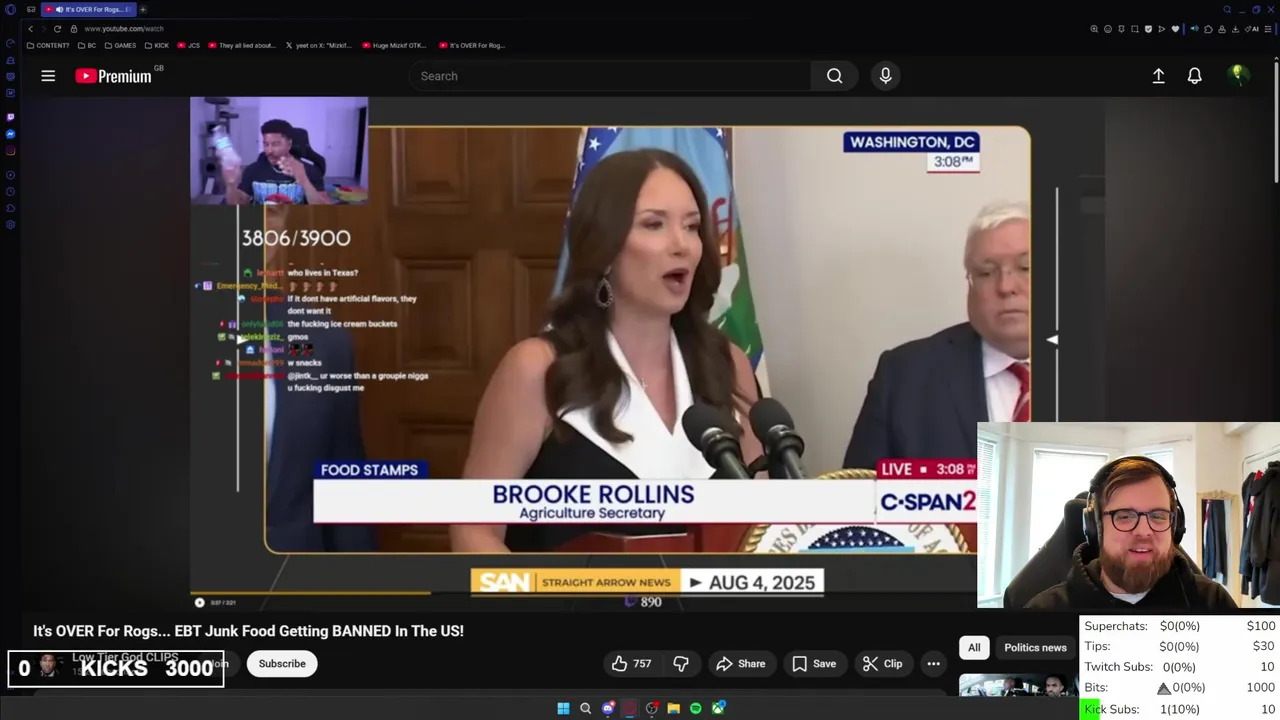1280x720 pixels.
Task: Open the browser search-tabs magnifier icon
Action: coord(1227,9)
